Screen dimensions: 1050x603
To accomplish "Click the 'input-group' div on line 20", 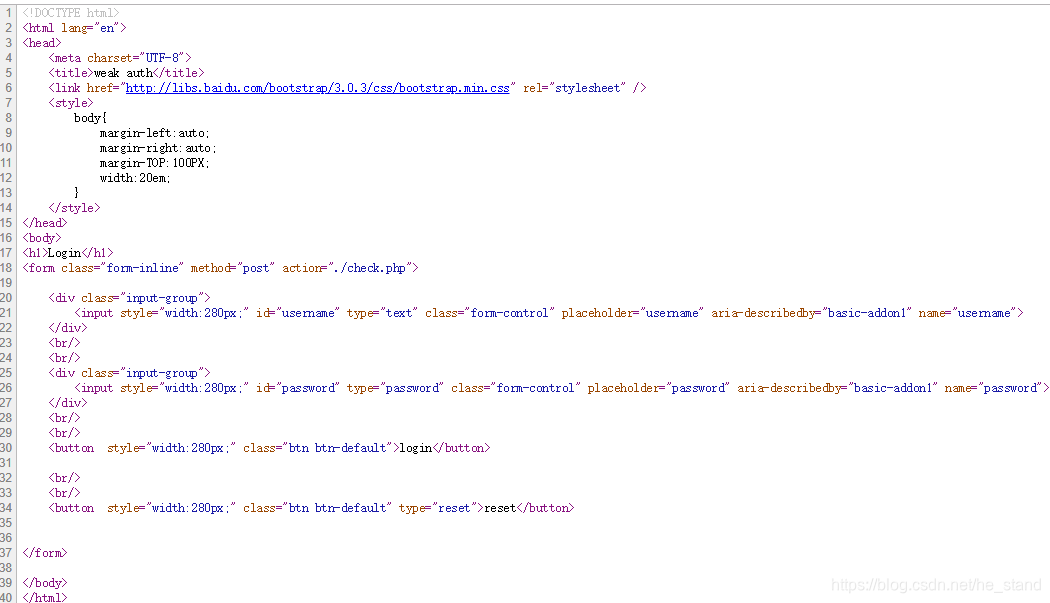I will [129, 298].
